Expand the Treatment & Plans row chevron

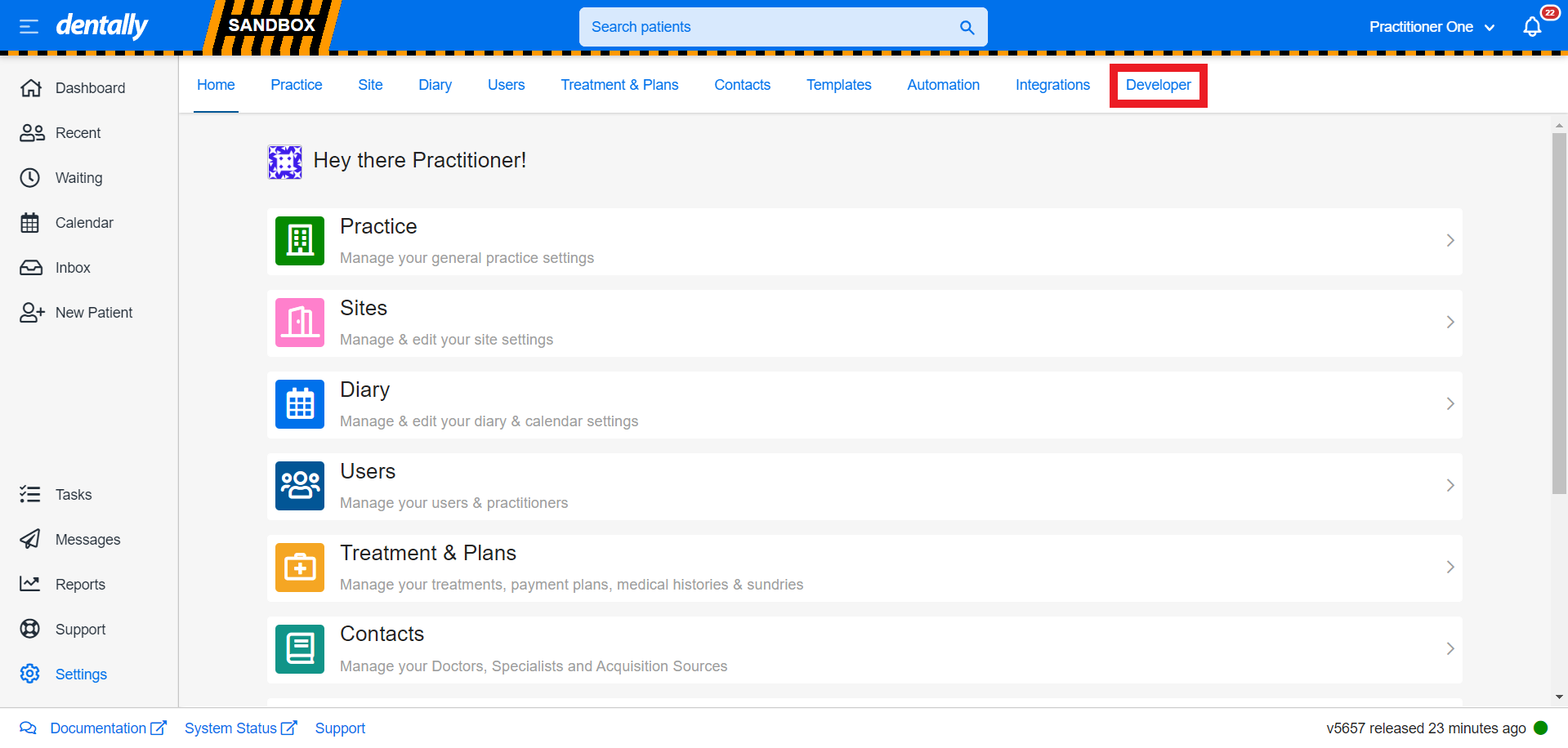1450,567
